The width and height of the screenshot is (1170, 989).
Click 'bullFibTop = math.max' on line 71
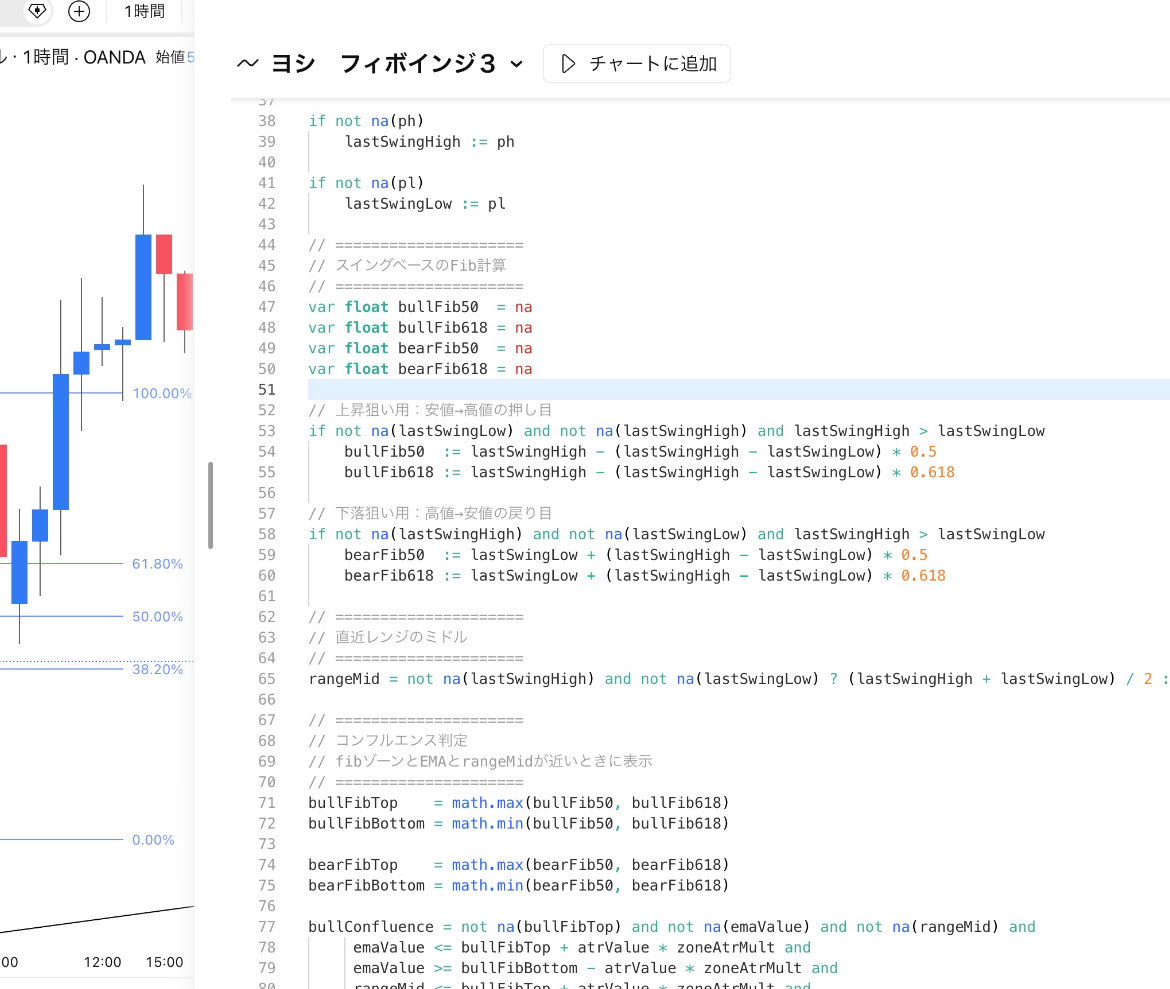click(x=519, y=803)
